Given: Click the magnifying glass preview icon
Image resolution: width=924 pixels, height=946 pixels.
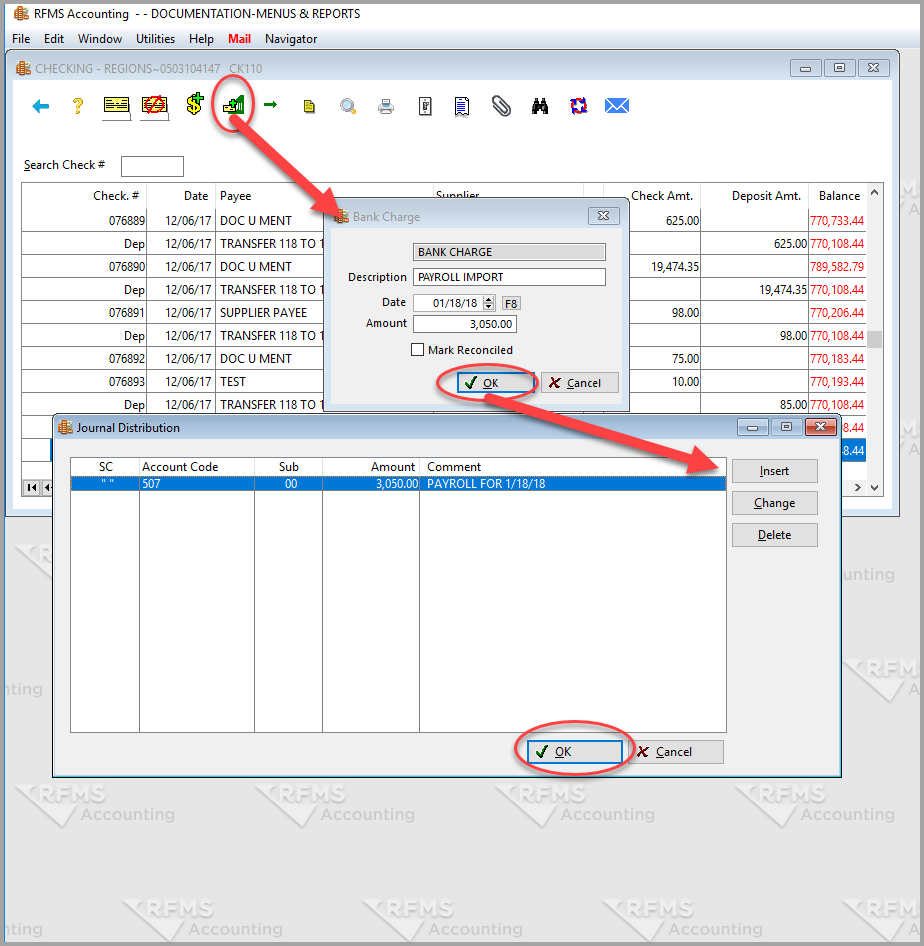Looking at the screenshot, I should pyautogui.click(x=347, y=107).
